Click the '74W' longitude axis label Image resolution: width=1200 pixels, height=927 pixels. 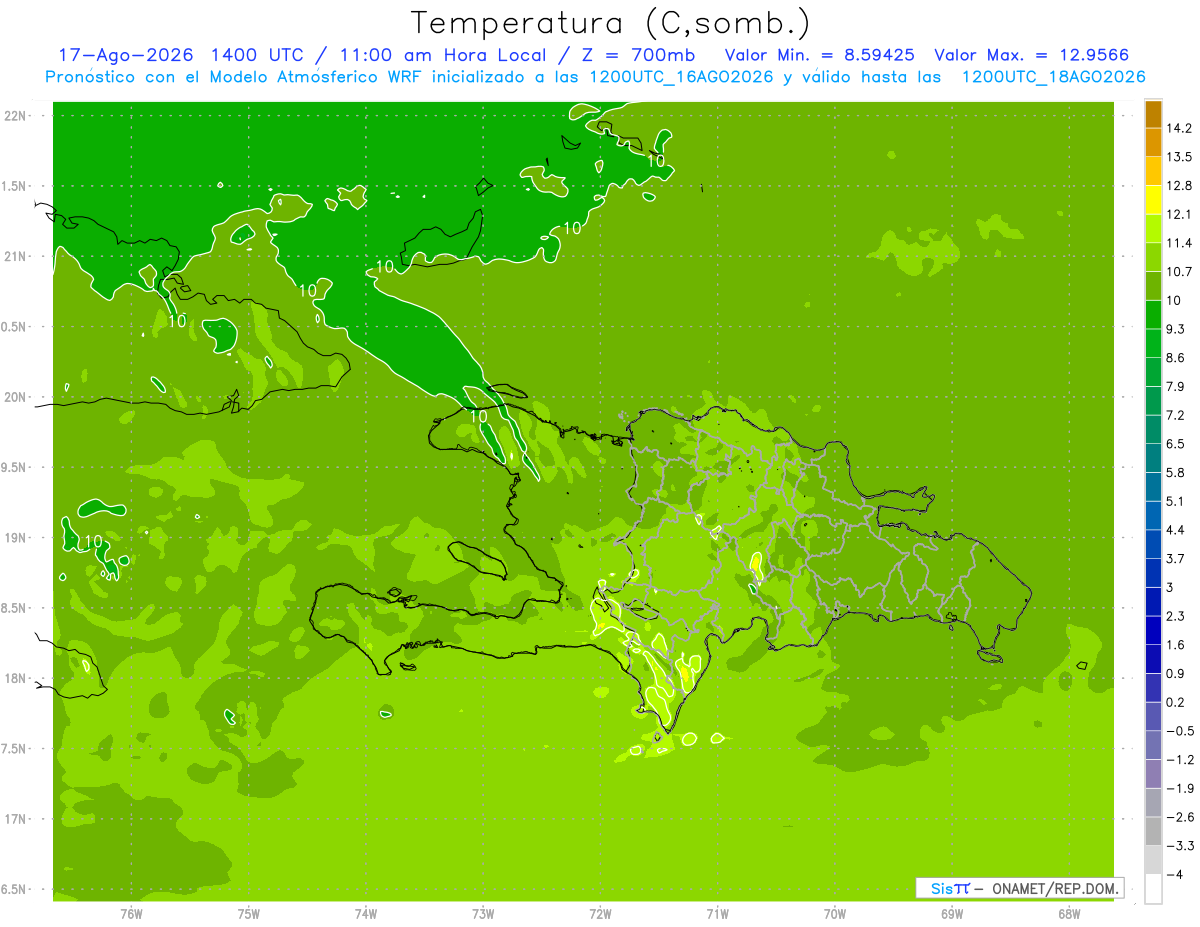[366, 914]
